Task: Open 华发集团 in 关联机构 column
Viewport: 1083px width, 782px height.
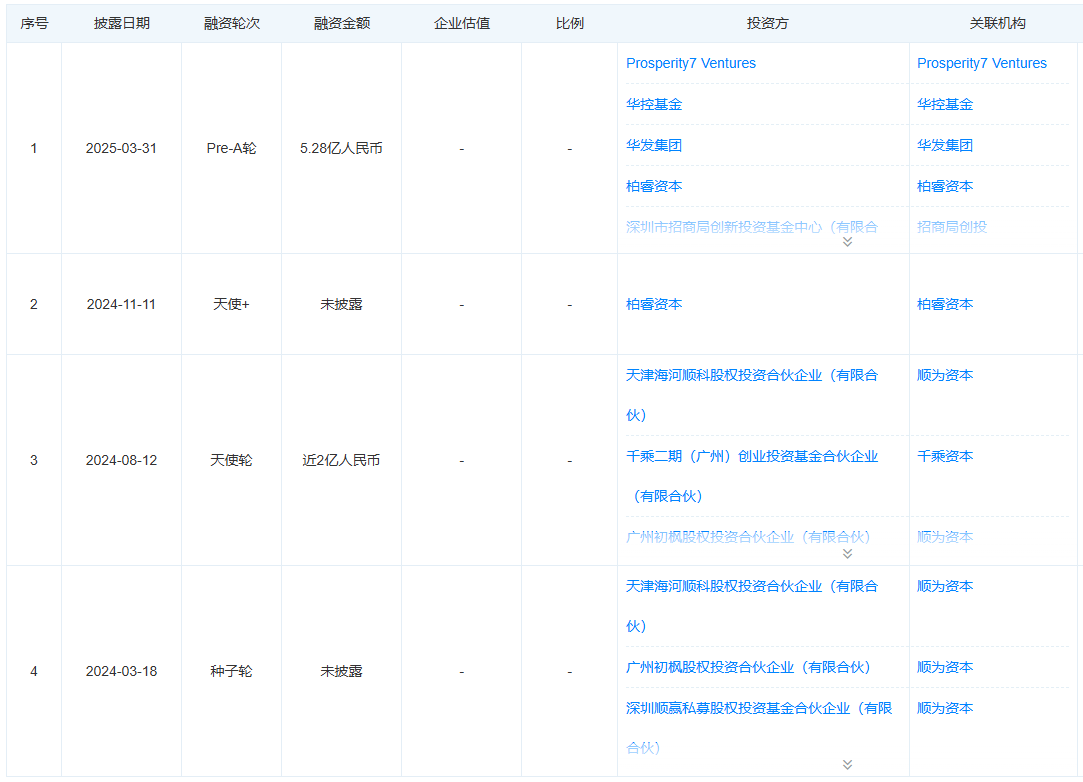Action: click(945, 145)
